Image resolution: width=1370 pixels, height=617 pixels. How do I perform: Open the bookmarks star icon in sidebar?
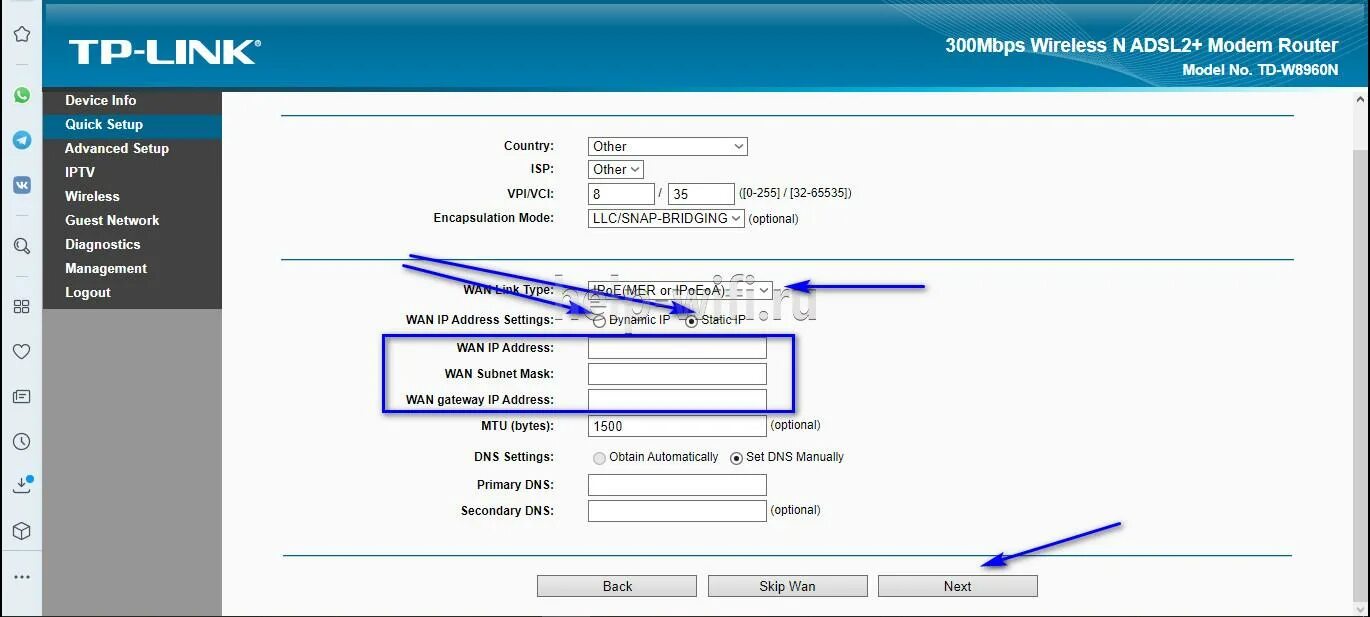[x=21, y=35]
